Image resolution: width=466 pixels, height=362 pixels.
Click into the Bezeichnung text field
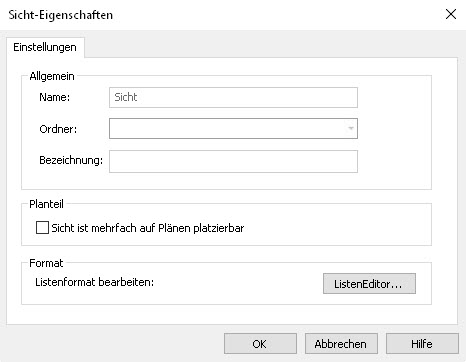233,161
